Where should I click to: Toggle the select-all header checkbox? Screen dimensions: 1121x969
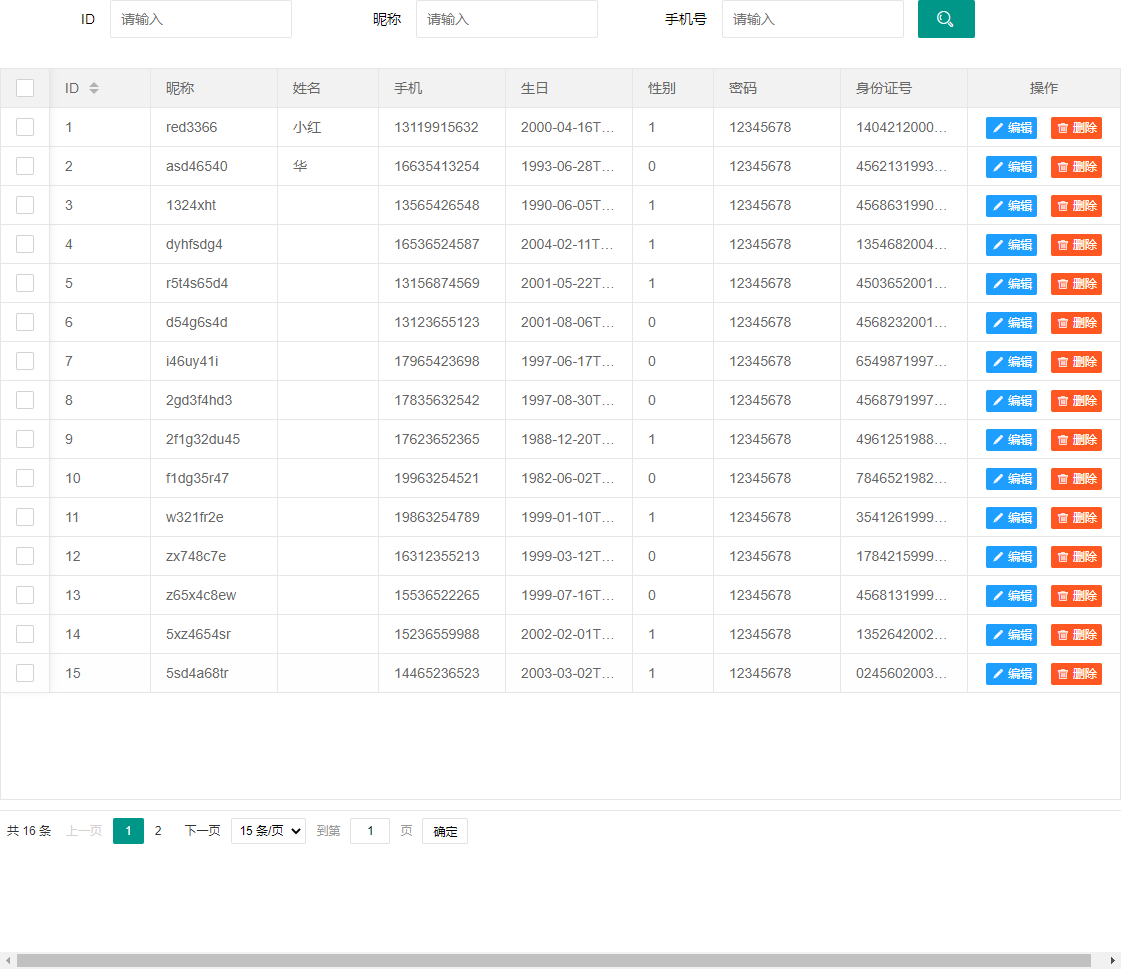[x=25, y=88]
